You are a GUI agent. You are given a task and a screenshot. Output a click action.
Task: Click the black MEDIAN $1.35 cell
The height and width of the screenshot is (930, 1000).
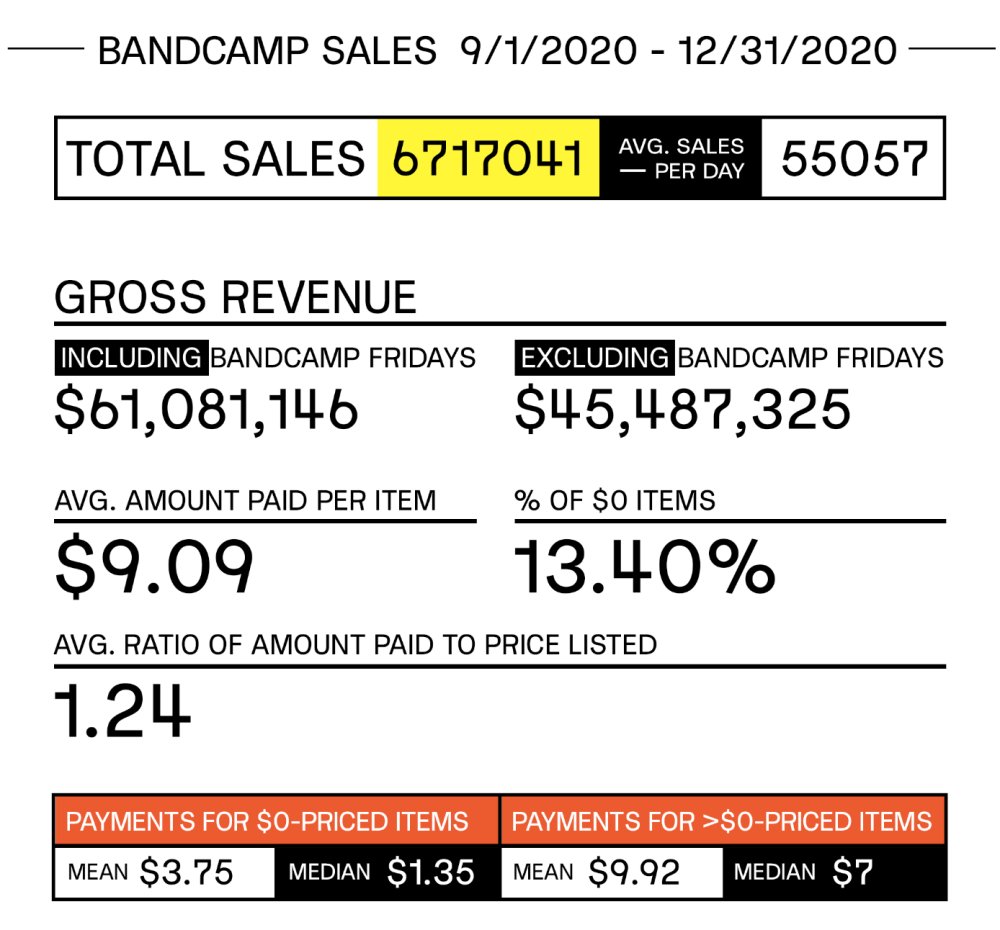386,872
